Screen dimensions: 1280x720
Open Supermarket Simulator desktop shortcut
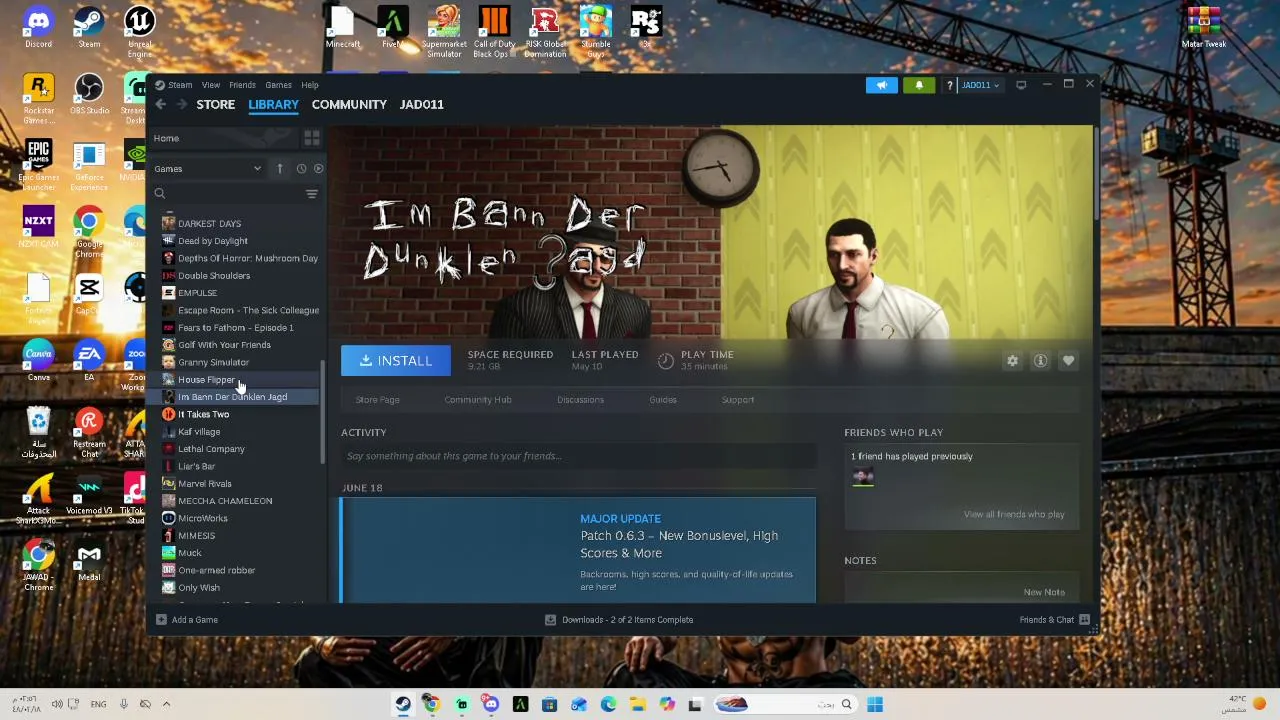pos(444,30)
